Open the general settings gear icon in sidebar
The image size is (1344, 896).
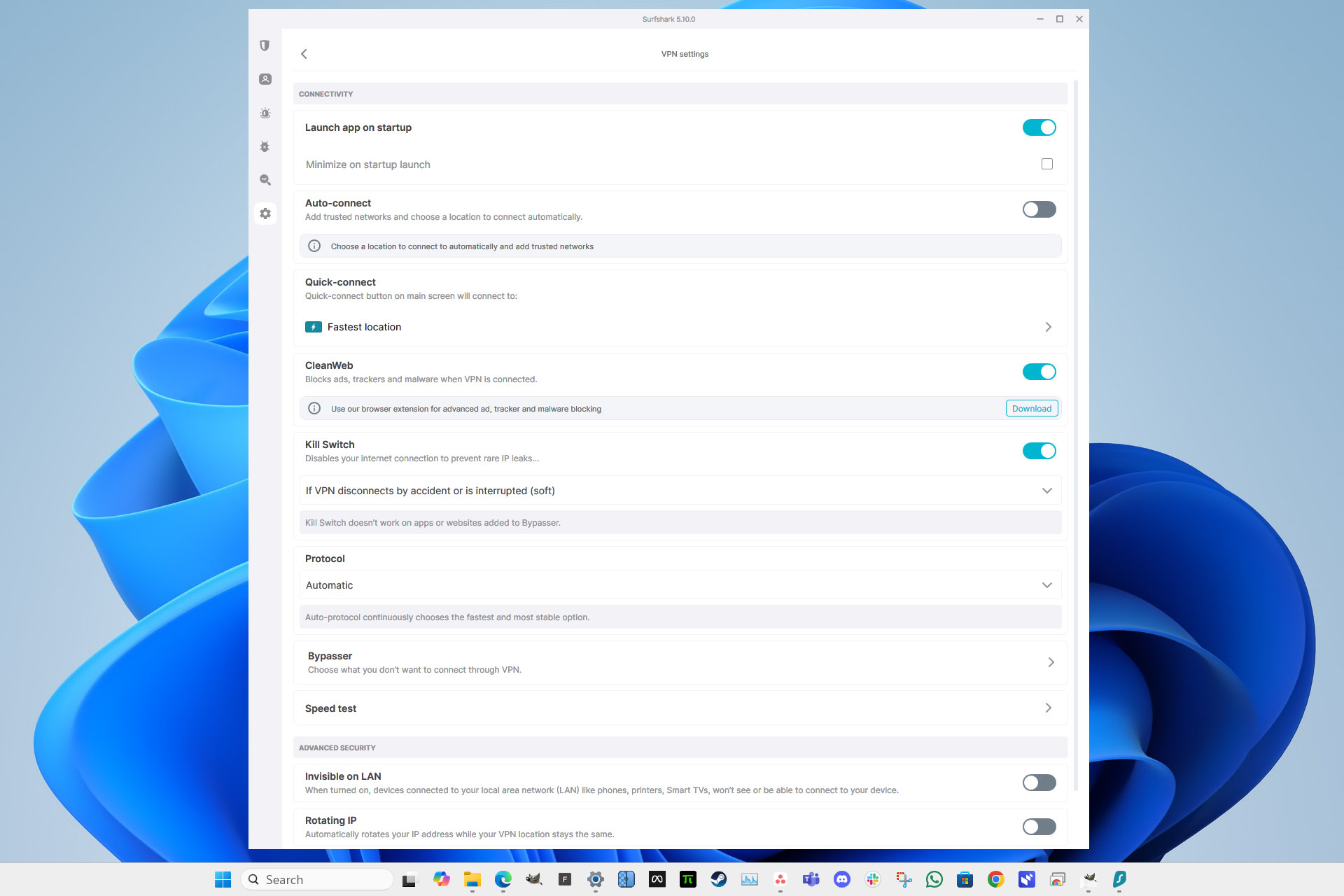tap(266, 213)
